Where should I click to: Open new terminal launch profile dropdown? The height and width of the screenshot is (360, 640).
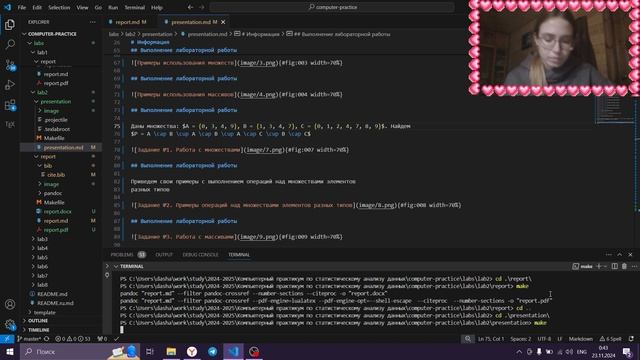point(605,266)
